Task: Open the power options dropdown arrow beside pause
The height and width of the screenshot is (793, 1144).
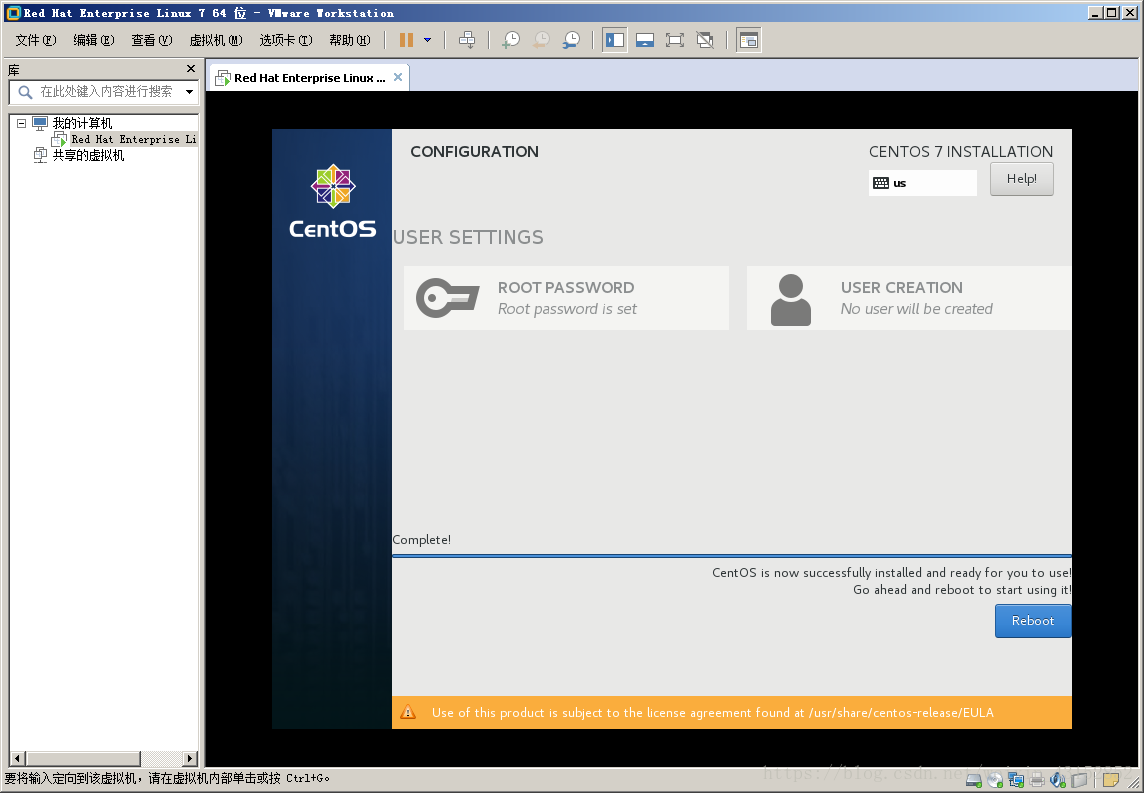Action: pyautogui.click(x=428, y=40)
